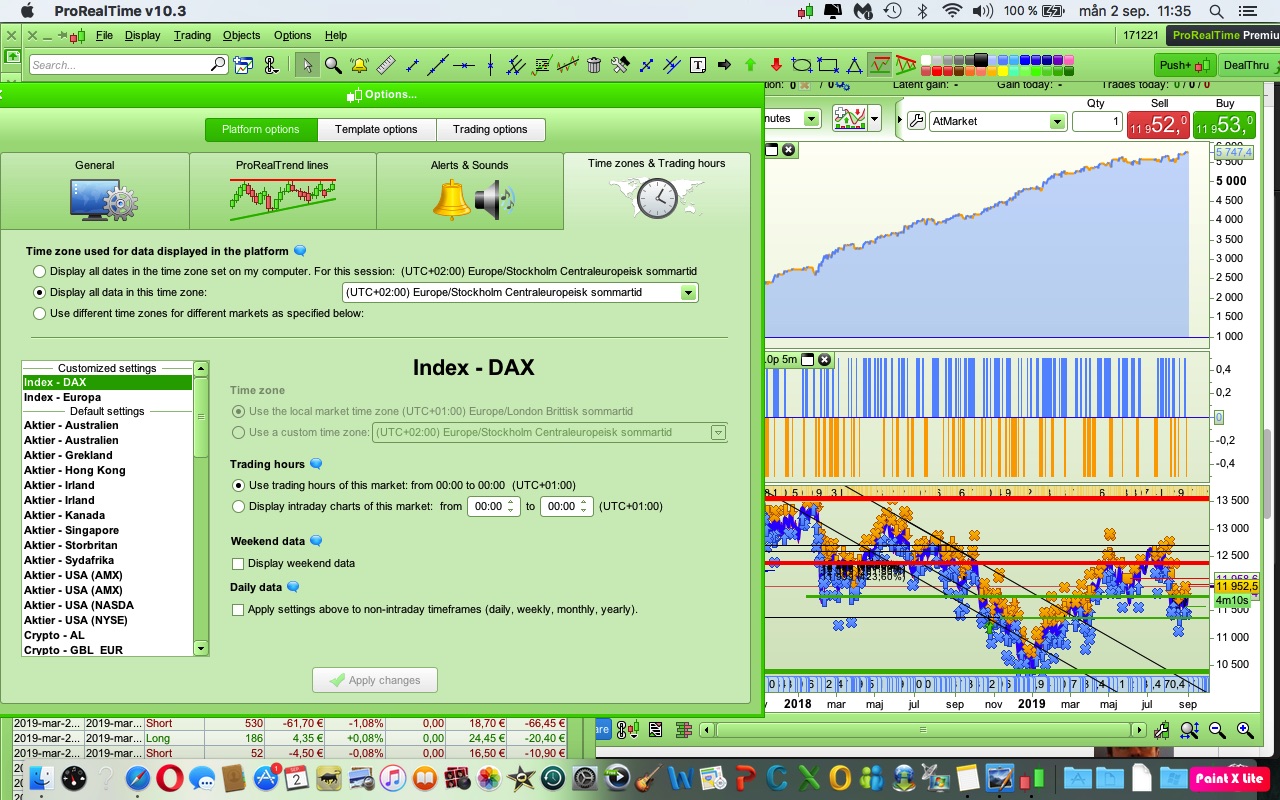This screenshot has height=800, width=1280.
Task: Select the ellipse drawing tool
Action: pos(802,65)
